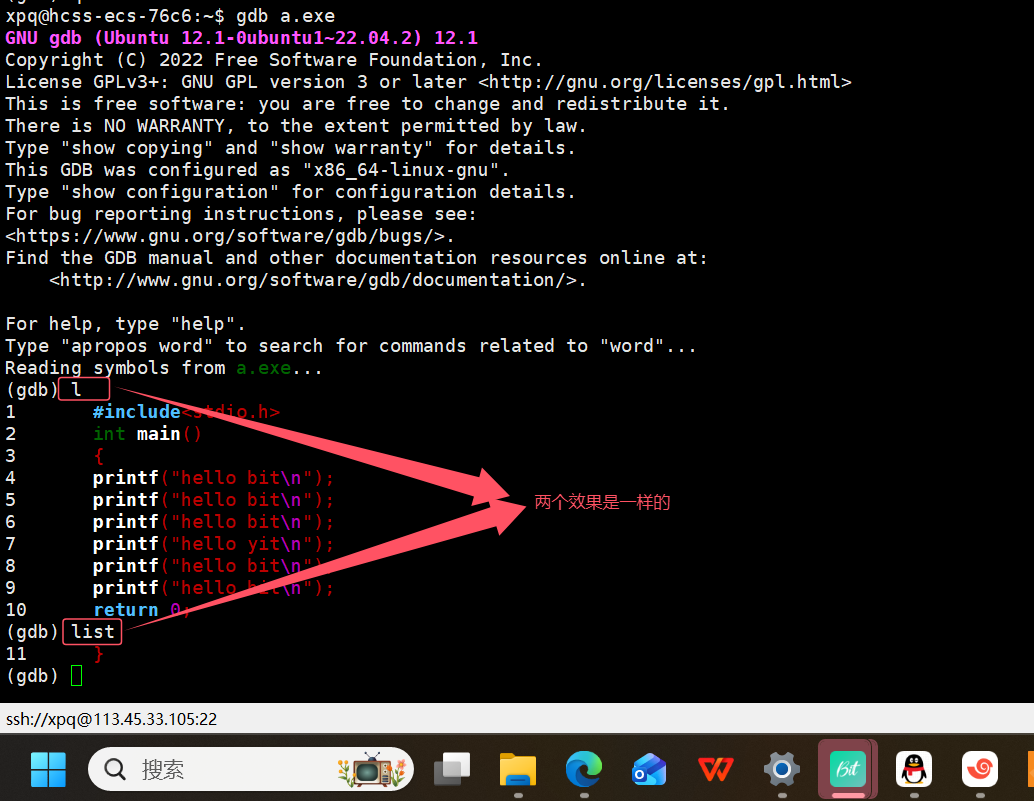Click the red-boxed 'list' command annotation
The image size is (1034, 801).
pyautogui.click(x=92, y=631)
